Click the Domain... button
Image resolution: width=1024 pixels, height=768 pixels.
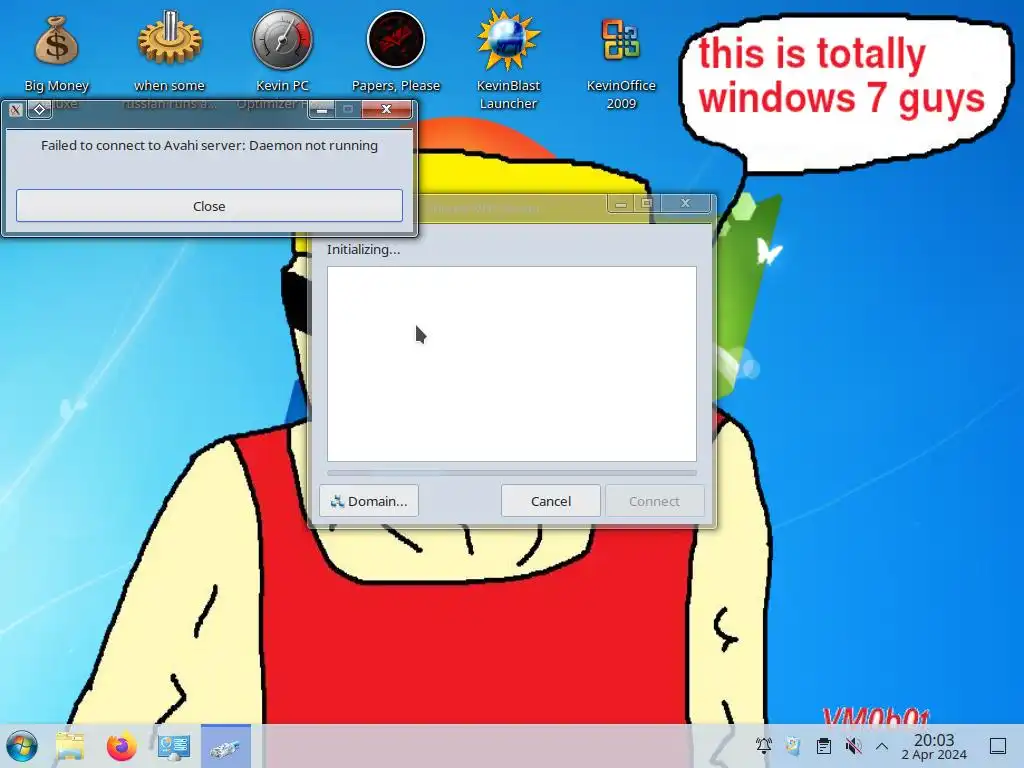(369, 501)
